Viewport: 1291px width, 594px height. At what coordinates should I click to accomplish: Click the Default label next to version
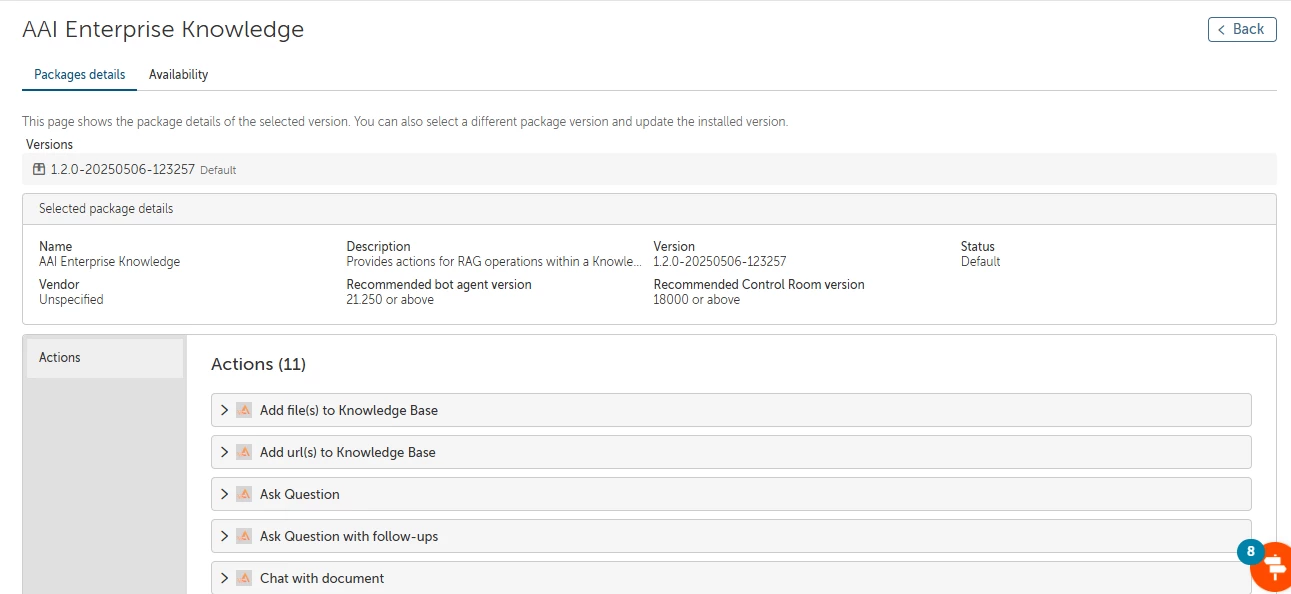pyautogui.click(x=218, y=170)
